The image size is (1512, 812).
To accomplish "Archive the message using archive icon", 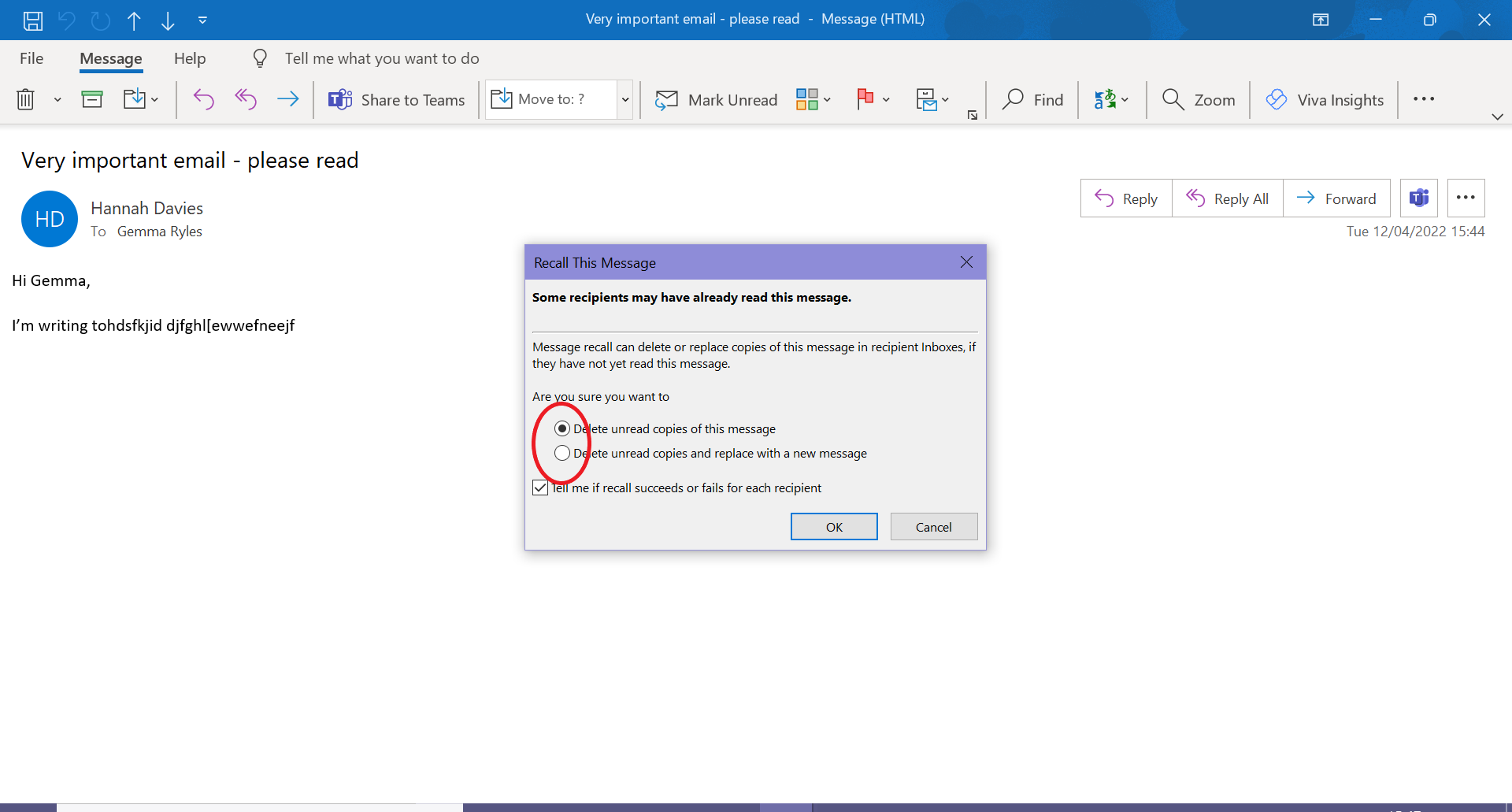I will [x=92, y=99].
